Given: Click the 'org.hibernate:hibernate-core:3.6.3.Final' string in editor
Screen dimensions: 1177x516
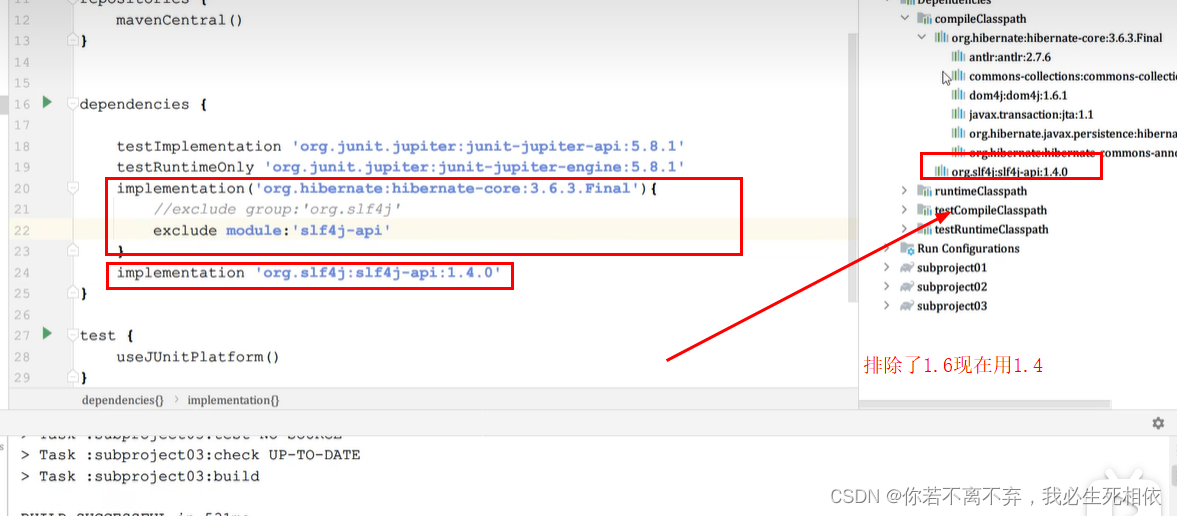Looking at the screenshot, I should point(447,188).
